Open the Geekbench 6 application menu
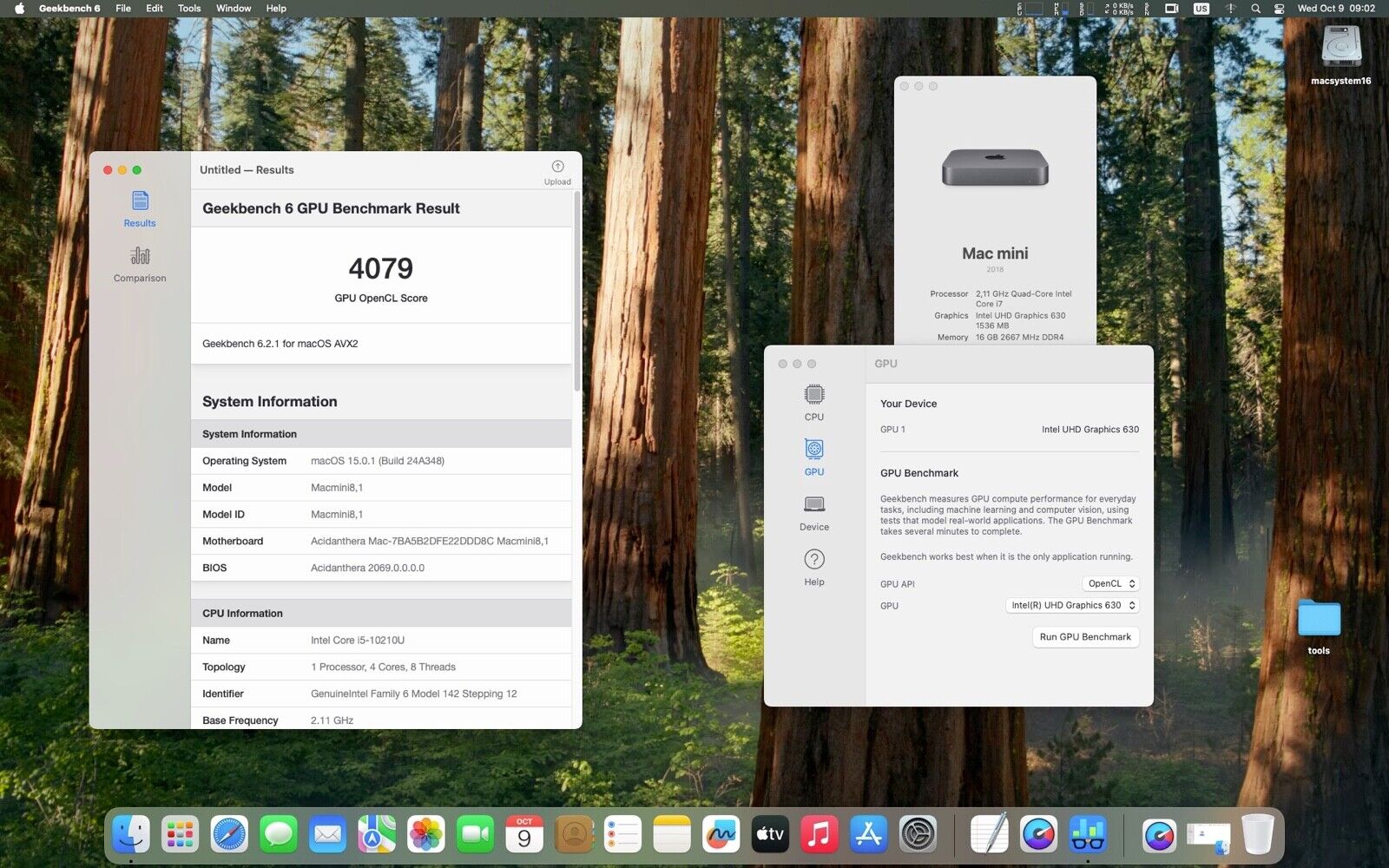This screenshot has width=1389, height=868. (x=69, y=9)
